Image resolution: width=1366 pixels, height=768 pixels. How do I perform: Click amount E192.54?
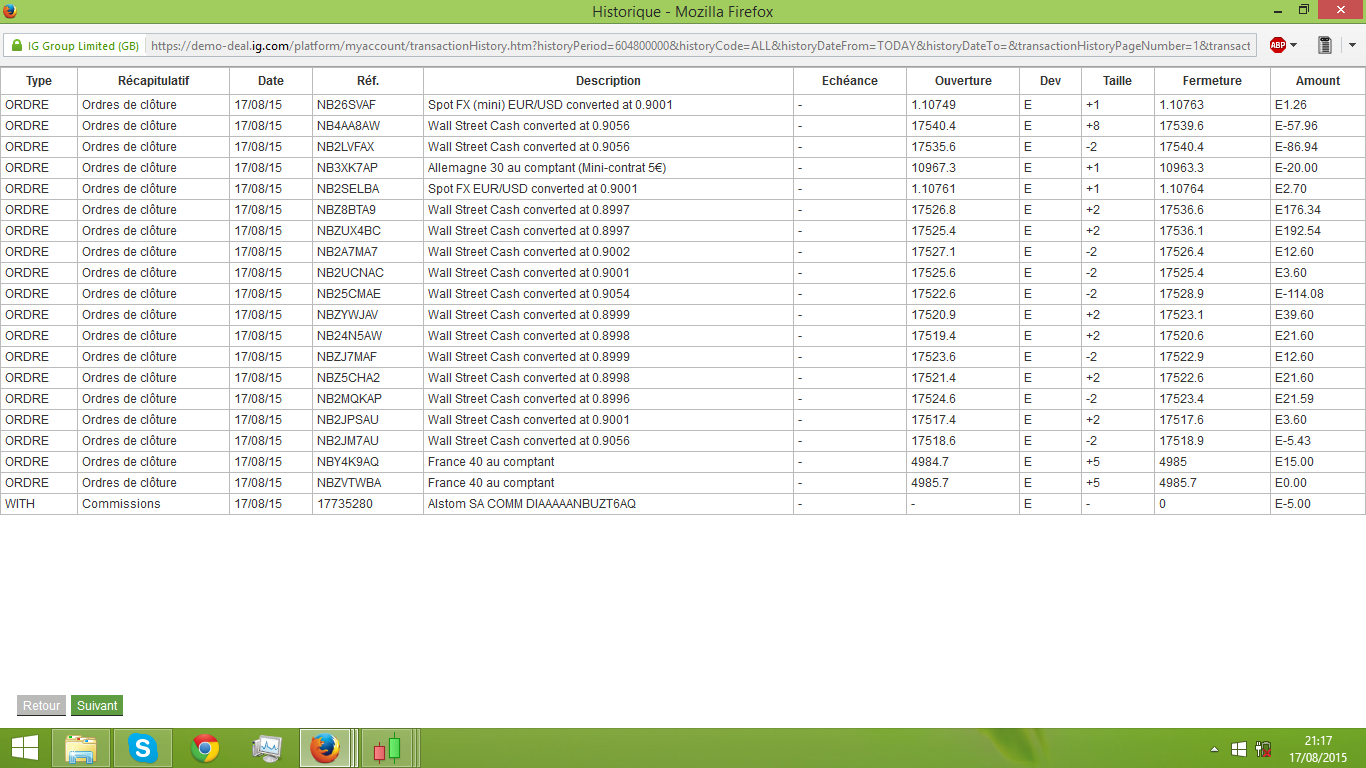coord(1297,231)
